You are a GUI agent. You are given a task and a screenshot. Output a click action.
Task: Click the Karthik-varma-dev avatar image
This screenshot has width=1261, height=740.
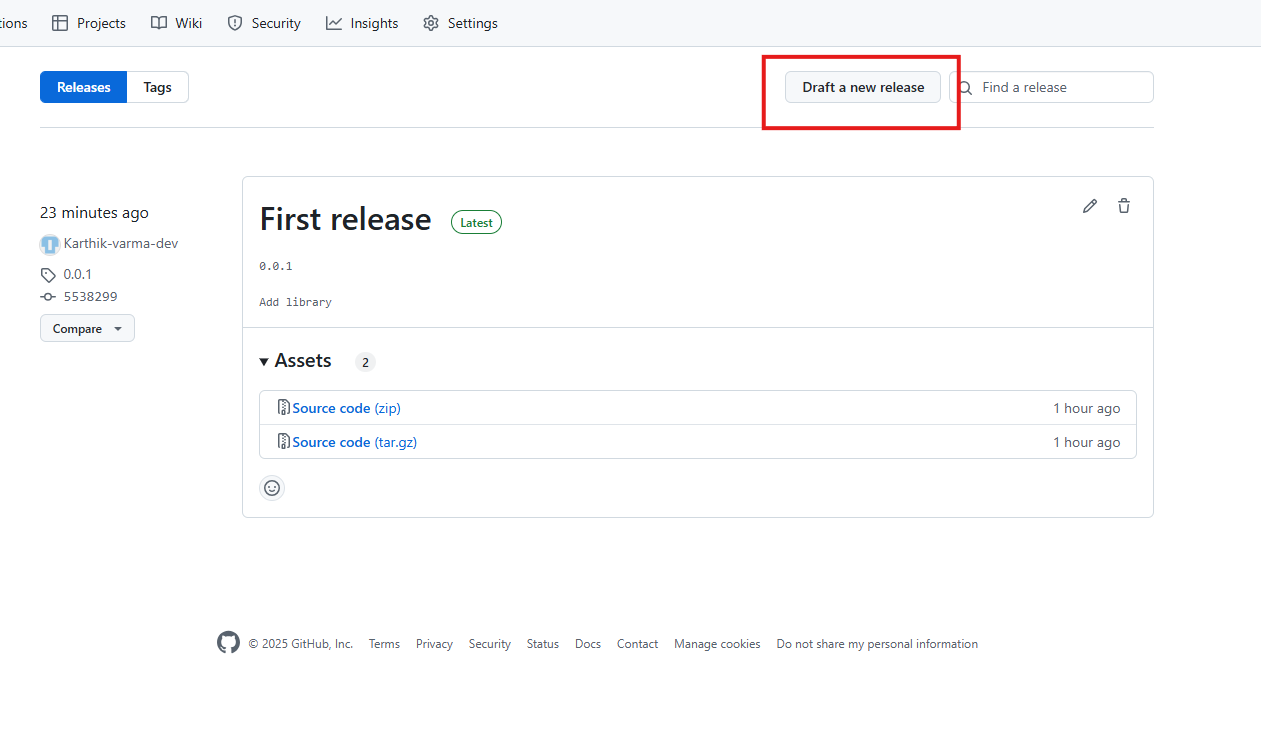pyautogui.click(x=50, y=244)
